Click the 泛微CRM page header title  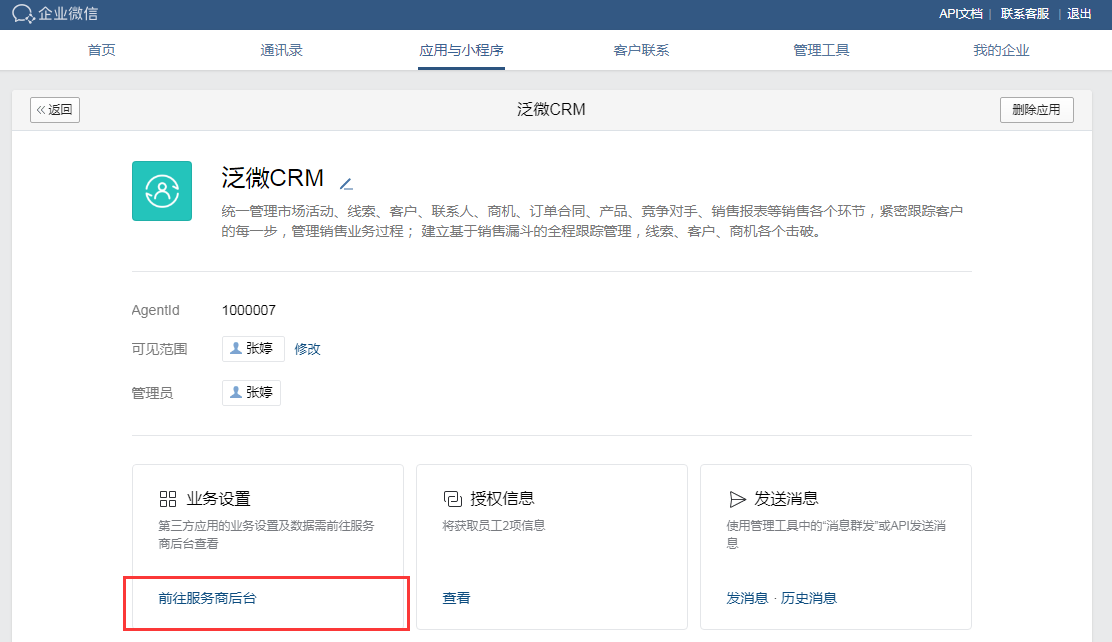[551, 109]
